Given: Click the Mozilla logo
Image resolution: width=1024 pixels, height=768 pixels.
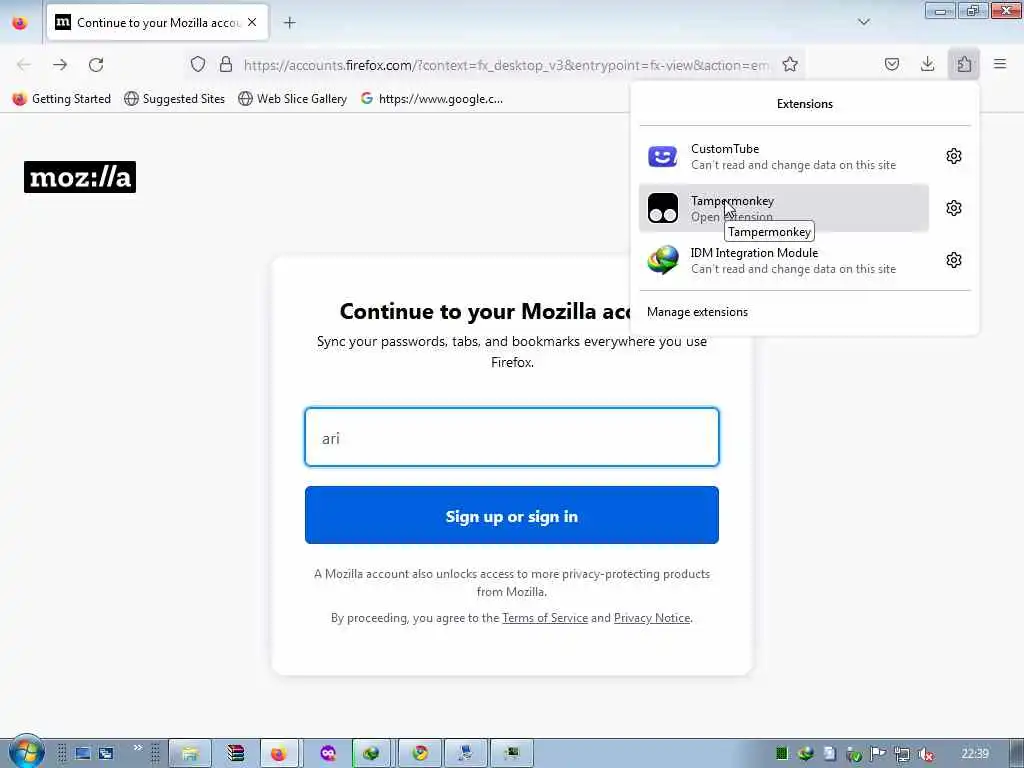Looking at the screenshot, I should 80,177.
